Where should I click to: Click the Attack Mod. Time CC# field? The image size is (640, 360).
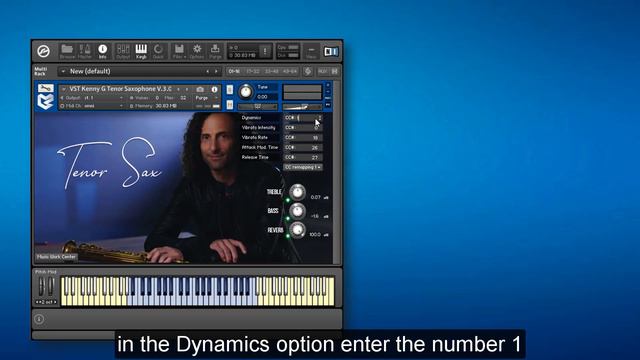303,147
